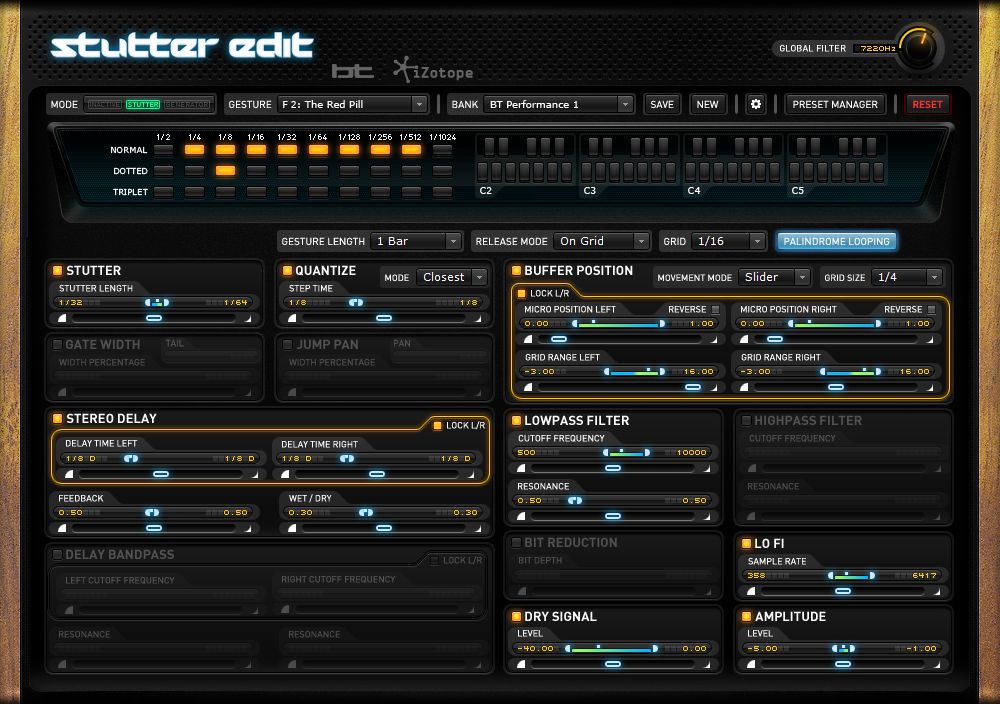Switch mode to Stutter
1000x704 pixels.
click(x=143, y=104)
